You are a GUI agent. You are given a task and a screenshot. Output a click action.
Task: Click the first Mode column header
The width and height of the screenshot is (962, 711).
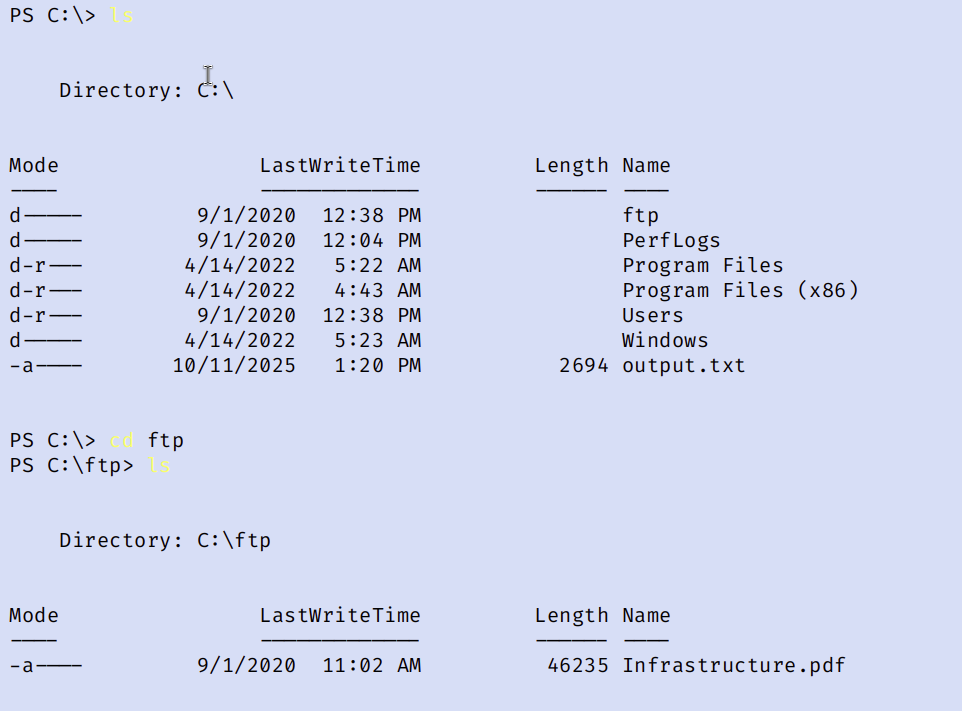click(34, 166)
